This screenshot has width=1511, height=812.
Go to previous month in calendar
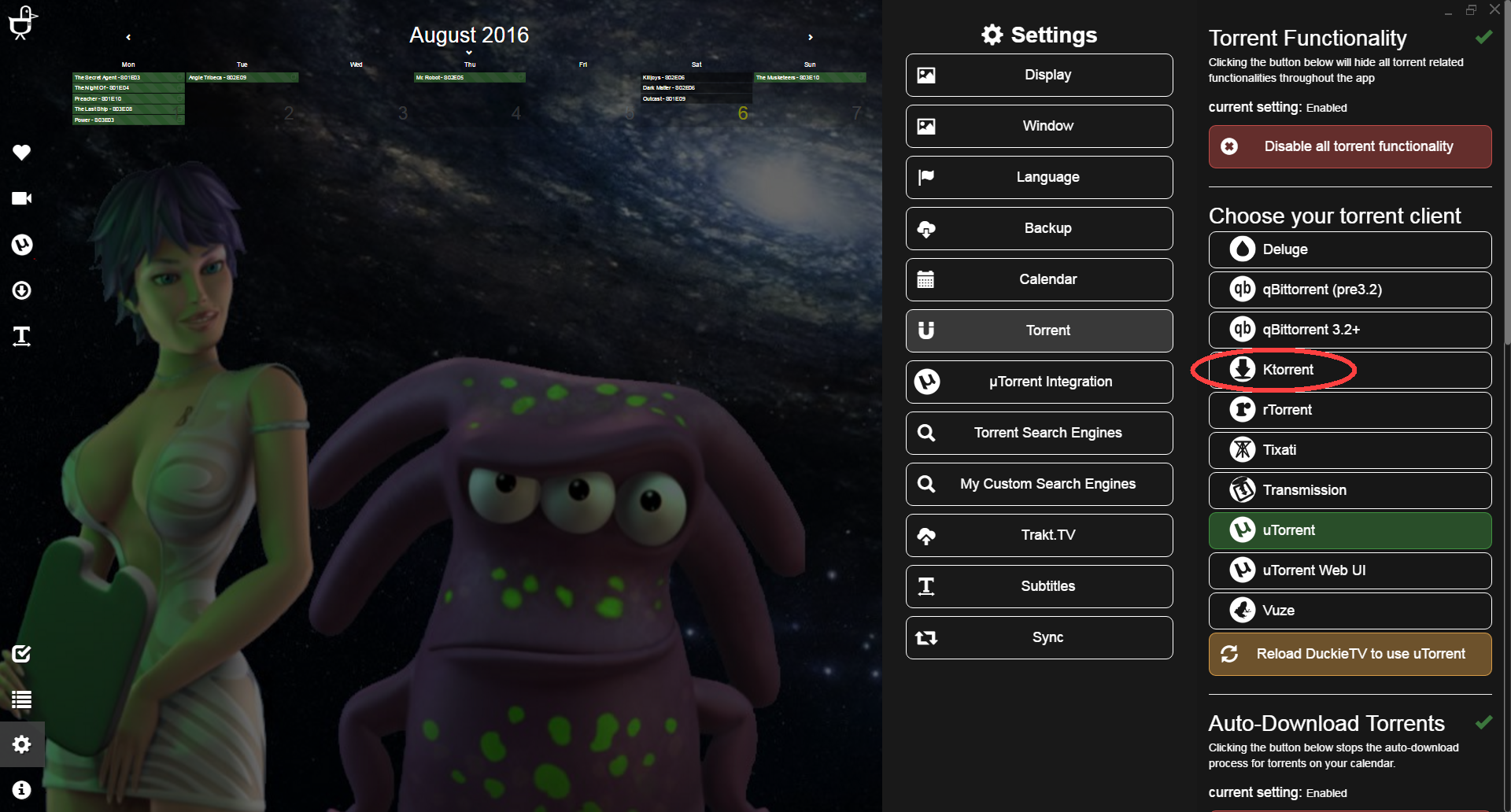[x=128, y=37]
